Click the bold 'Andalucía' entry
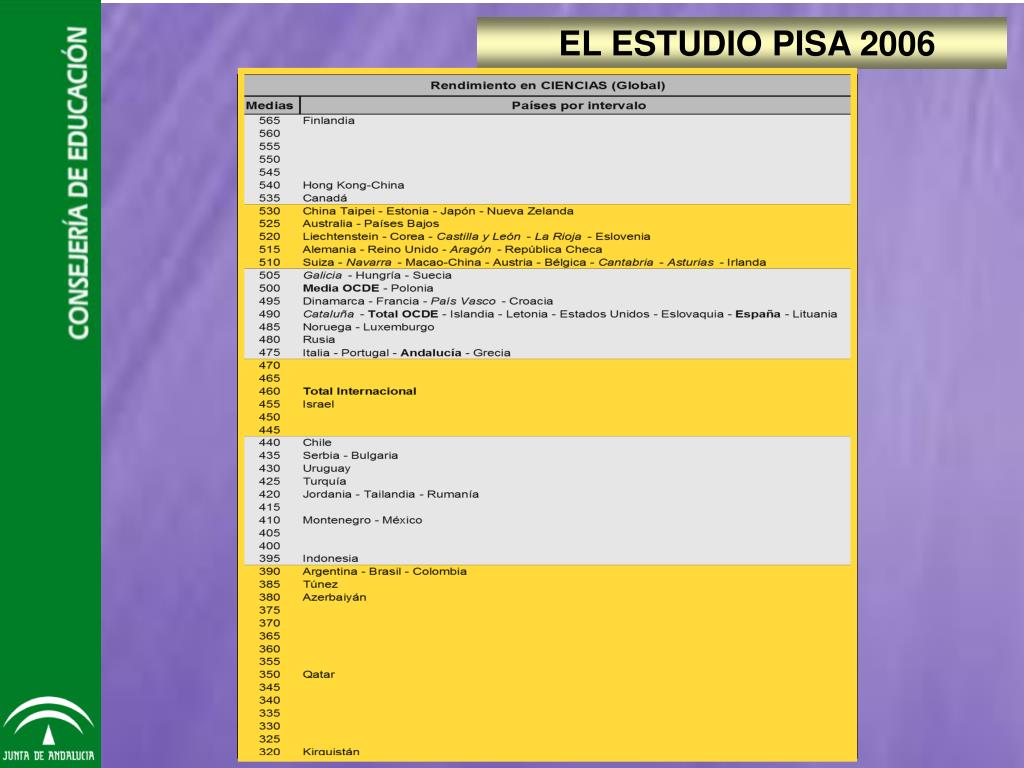 pyautogui.click(x=431, y=353)
